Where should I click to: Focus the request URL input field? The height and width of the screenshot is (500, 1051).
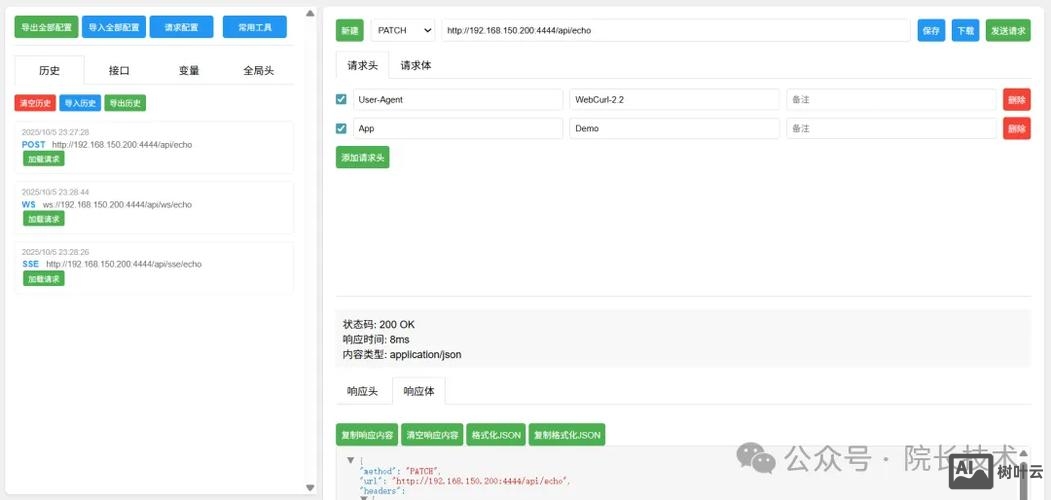tap(675, 30)
